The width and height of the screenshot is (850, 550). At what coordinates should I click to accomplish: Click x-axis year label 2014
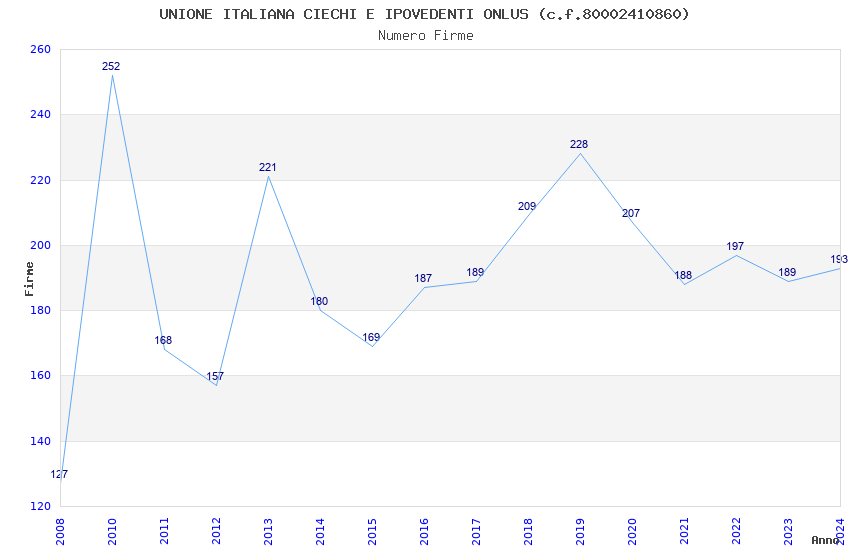(x=320, y=532)
